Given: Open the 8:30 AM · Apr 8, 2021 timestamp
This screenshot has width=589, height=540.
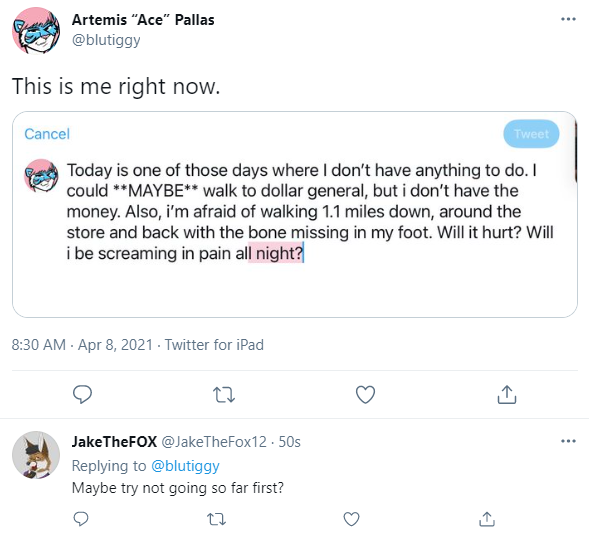Looking at the screenshot, I should click(82, 344).
